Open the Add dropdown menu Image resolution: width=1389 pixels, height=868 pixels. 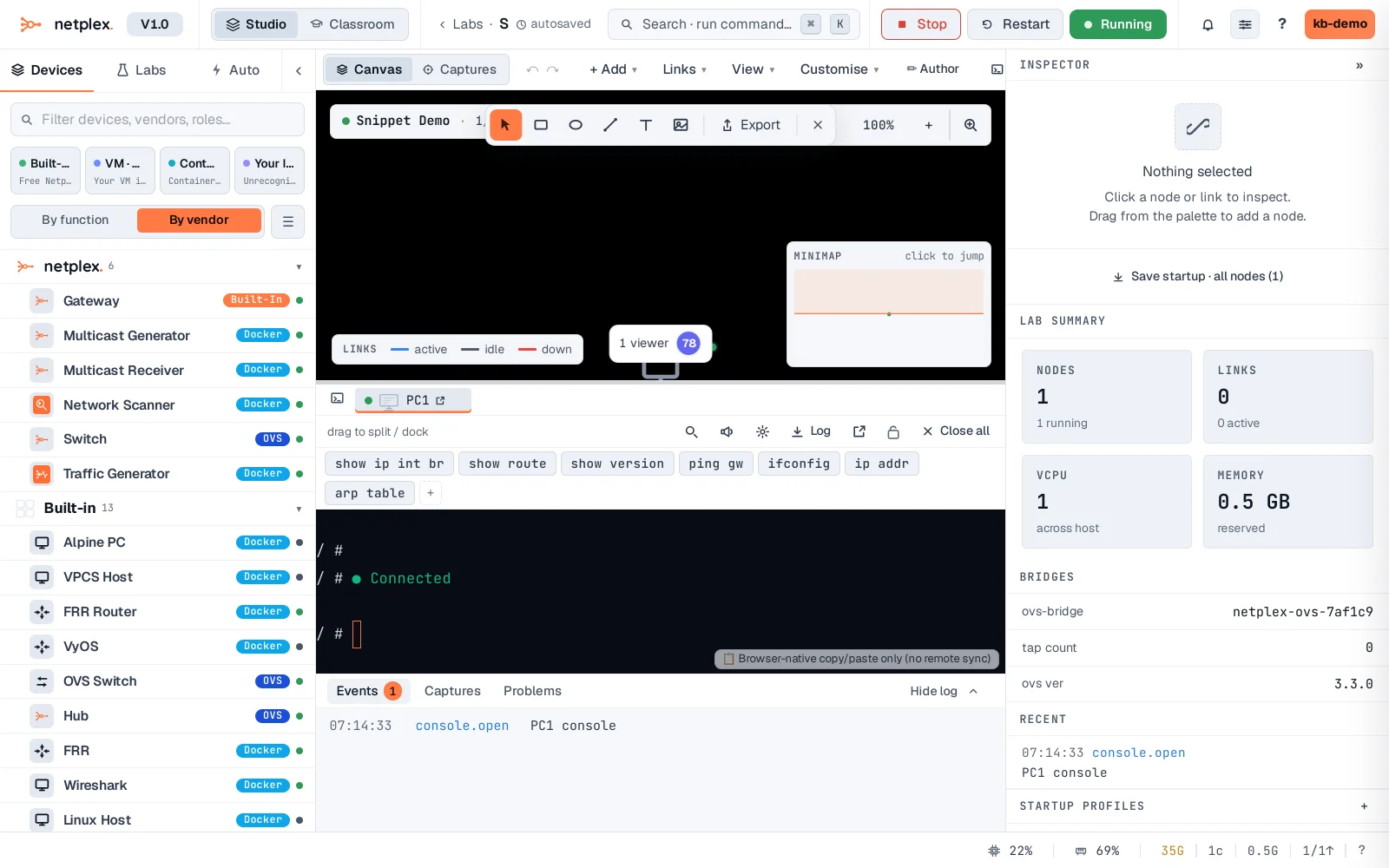[613, 69]
